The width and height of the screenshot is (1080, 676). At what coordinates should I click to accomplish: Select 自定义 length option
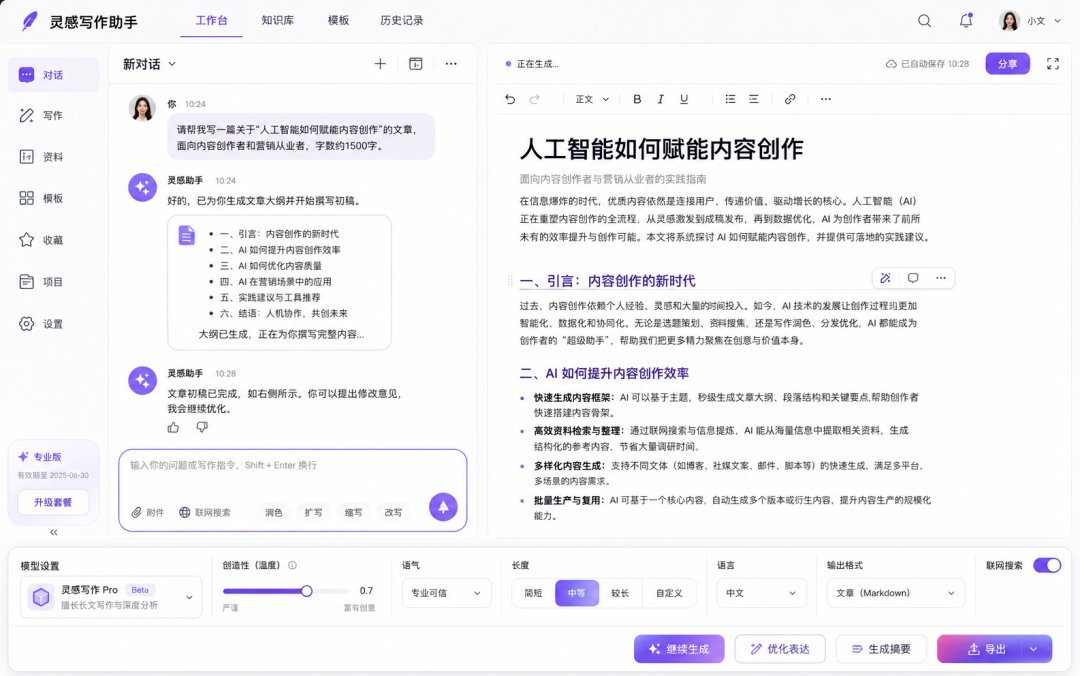(x=669, y=593)
